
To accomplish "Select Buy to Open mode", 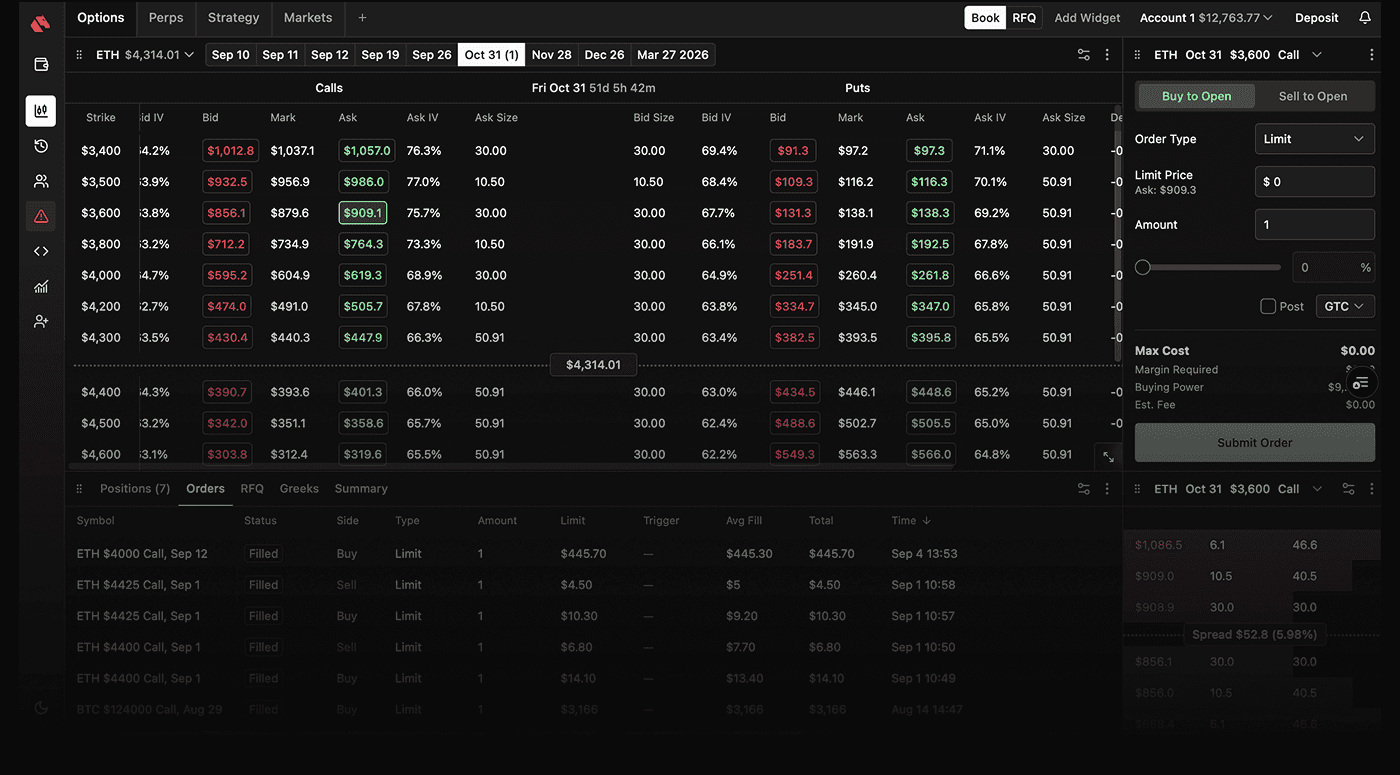I will point(1196,96).
